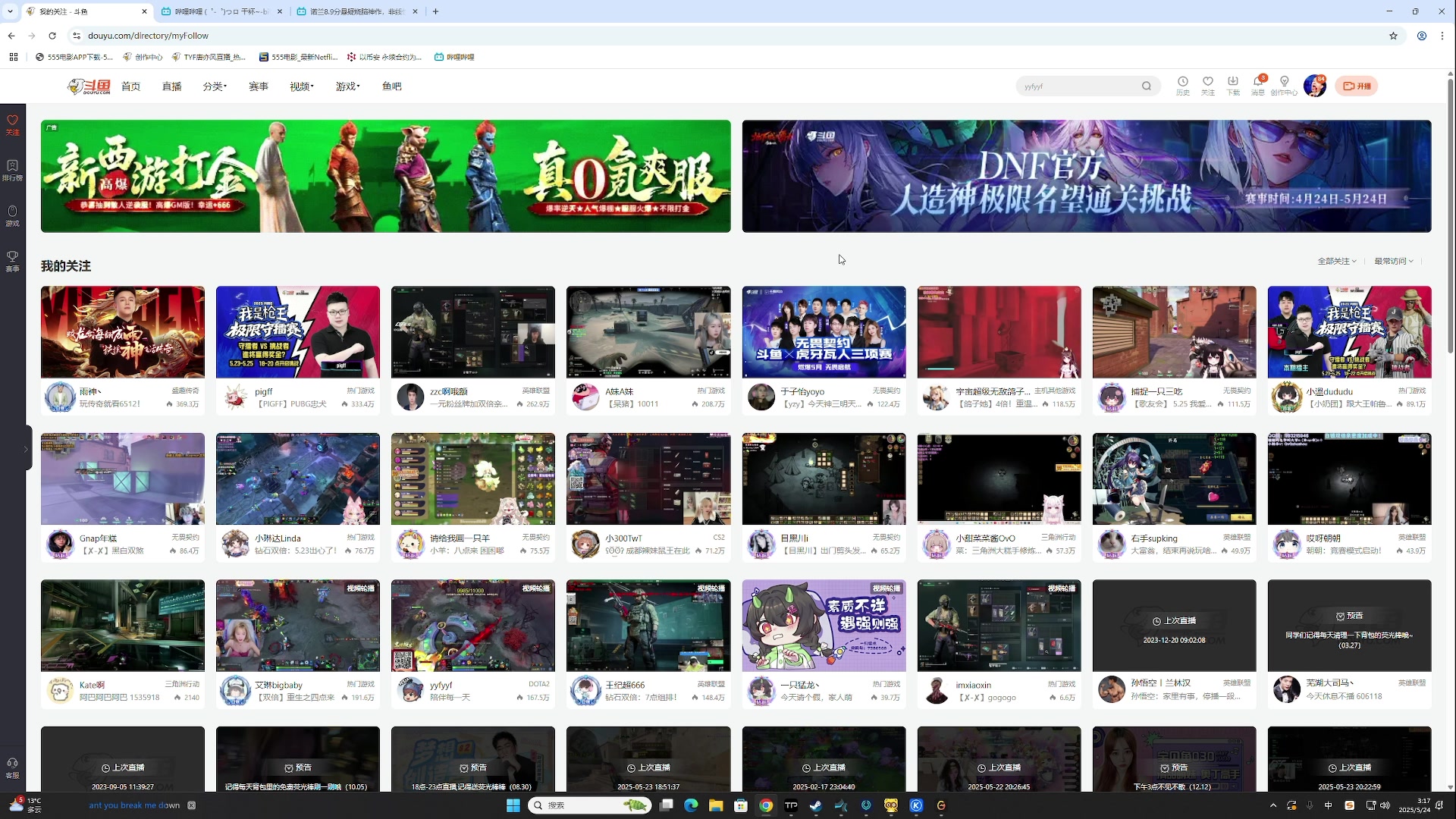Select 关注 heart in left sidebar
Screen dimensions: 1456x819
12,125
